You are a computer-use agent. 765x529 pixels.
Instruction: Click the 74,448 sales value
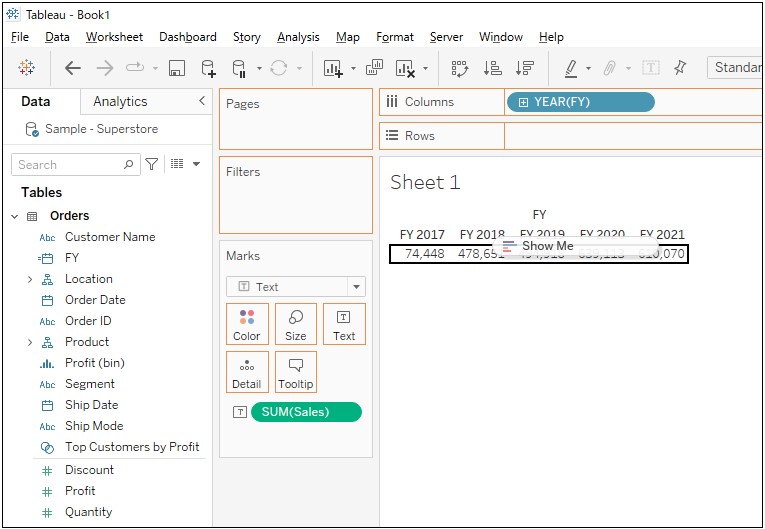pyautogui.click(x=425, y=254)
